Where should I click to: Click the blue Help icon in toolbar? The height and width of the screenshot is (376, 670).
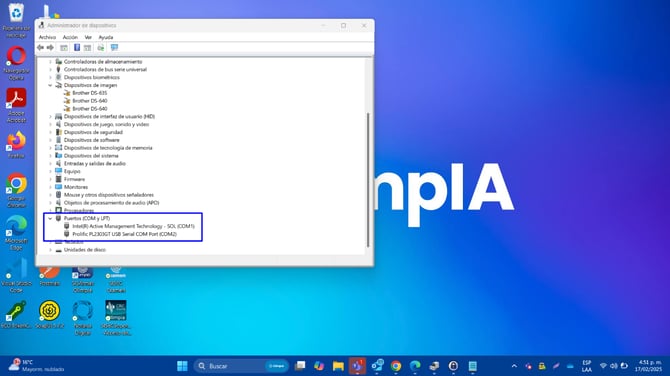[x=77, y=47]
